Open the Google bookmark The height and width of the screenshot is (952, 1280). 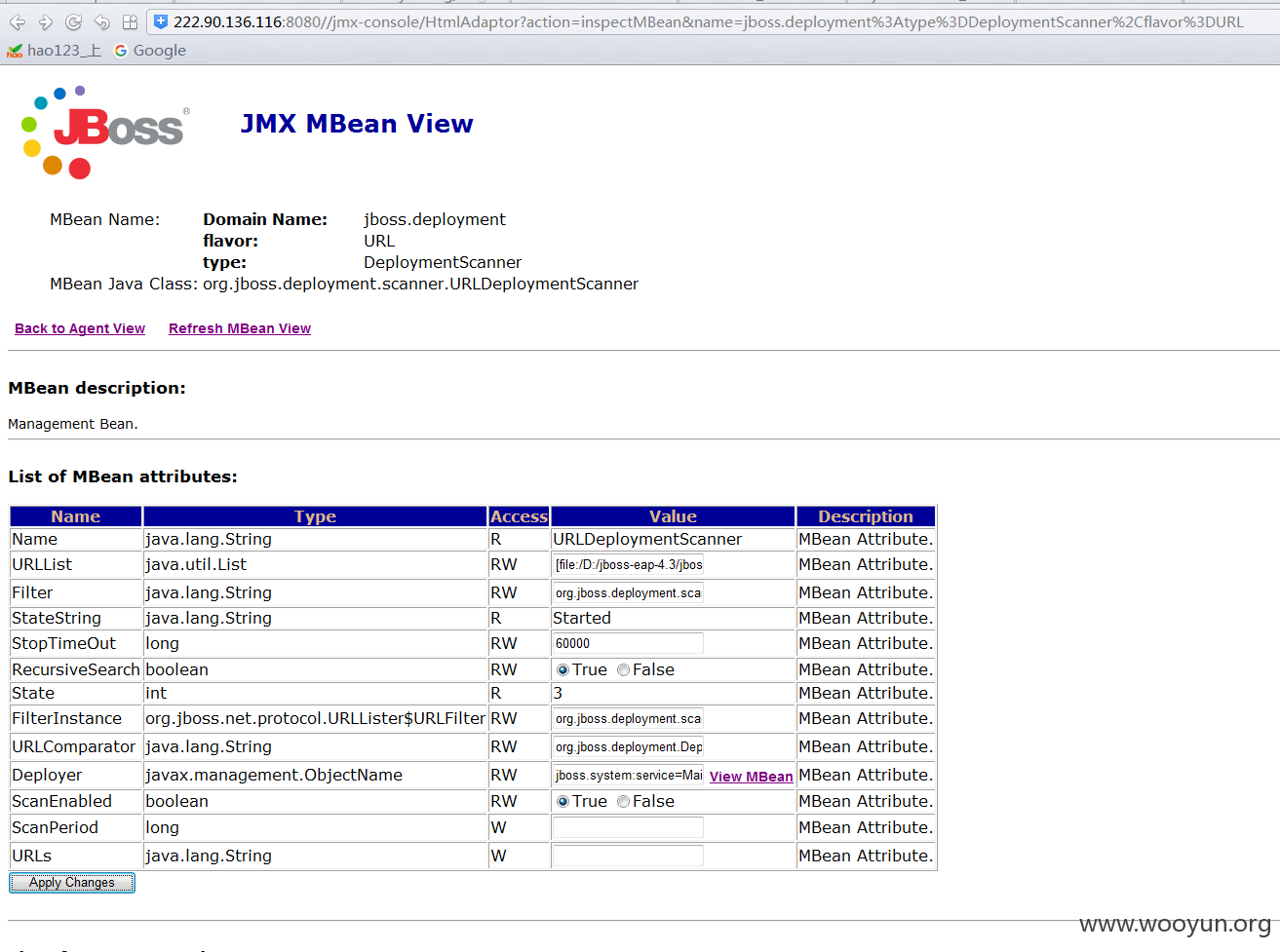(150, 51)
